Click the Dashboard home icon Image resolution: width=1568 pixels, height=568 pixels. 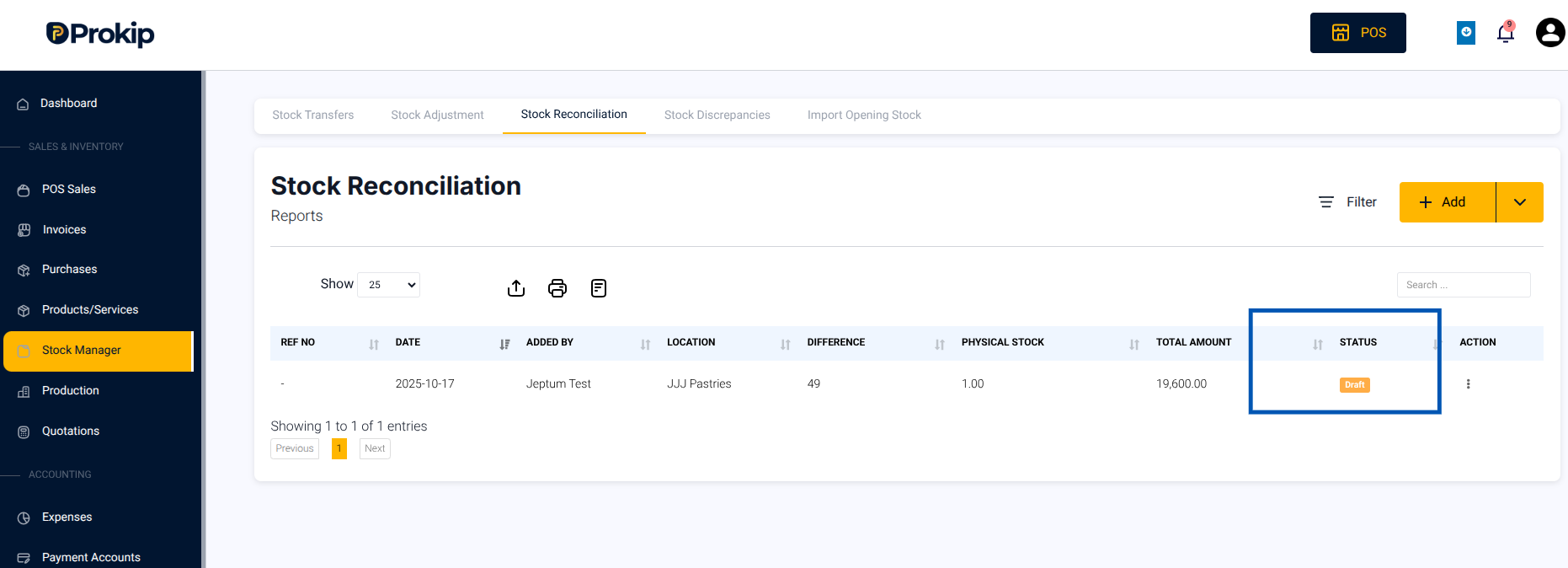(x=23, y=104)
